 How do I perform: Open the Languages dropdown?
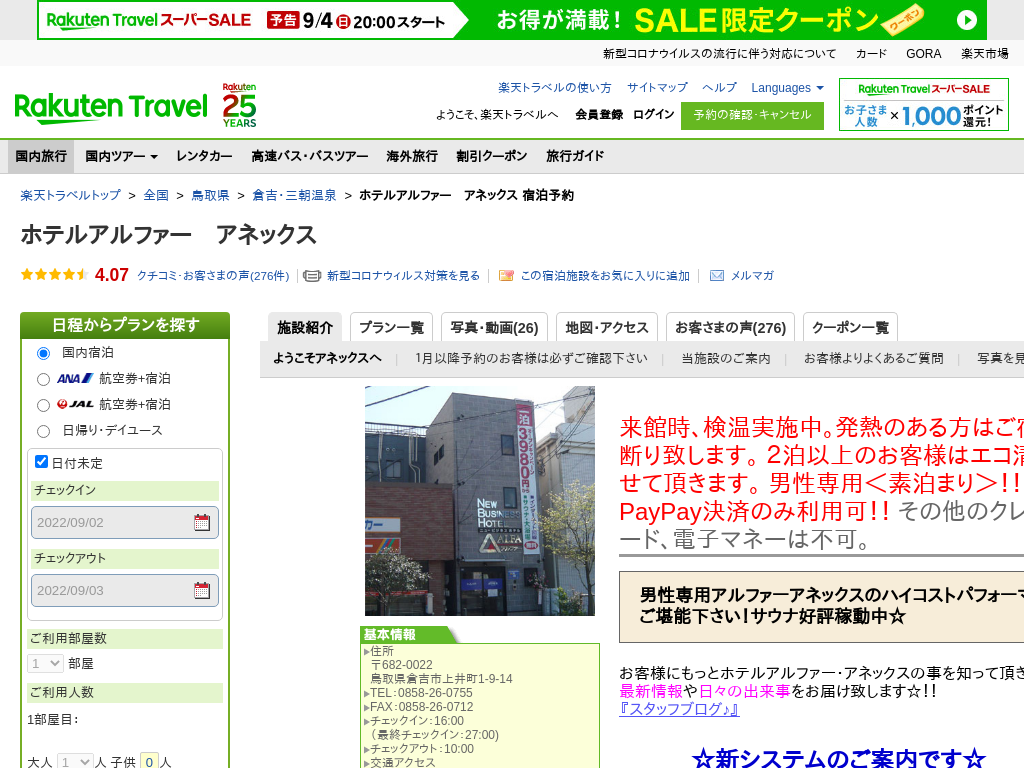(788, 88)
